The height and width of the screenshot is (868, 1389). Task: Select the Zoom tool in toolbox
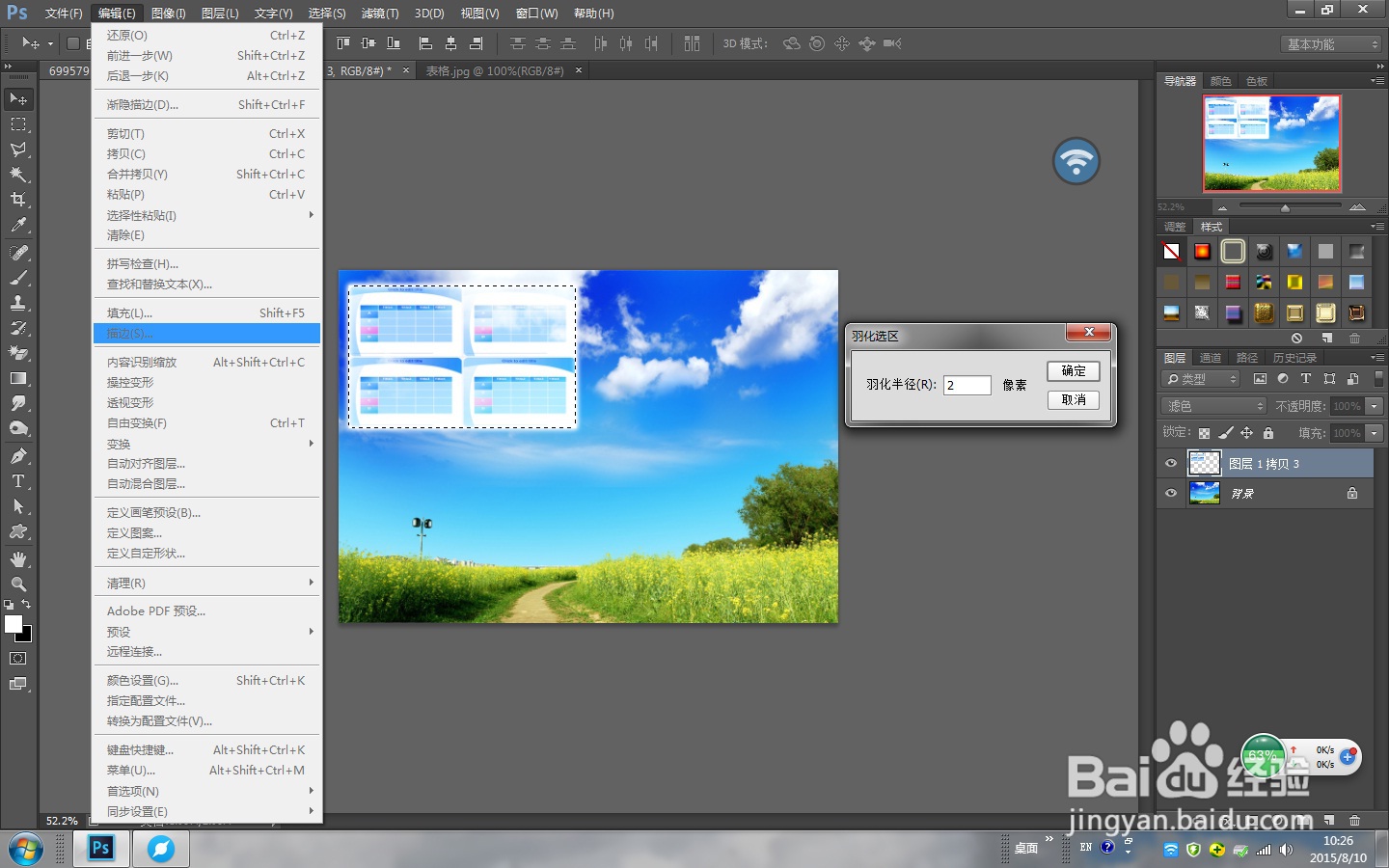pyautogui.click(x=18, y=584)
